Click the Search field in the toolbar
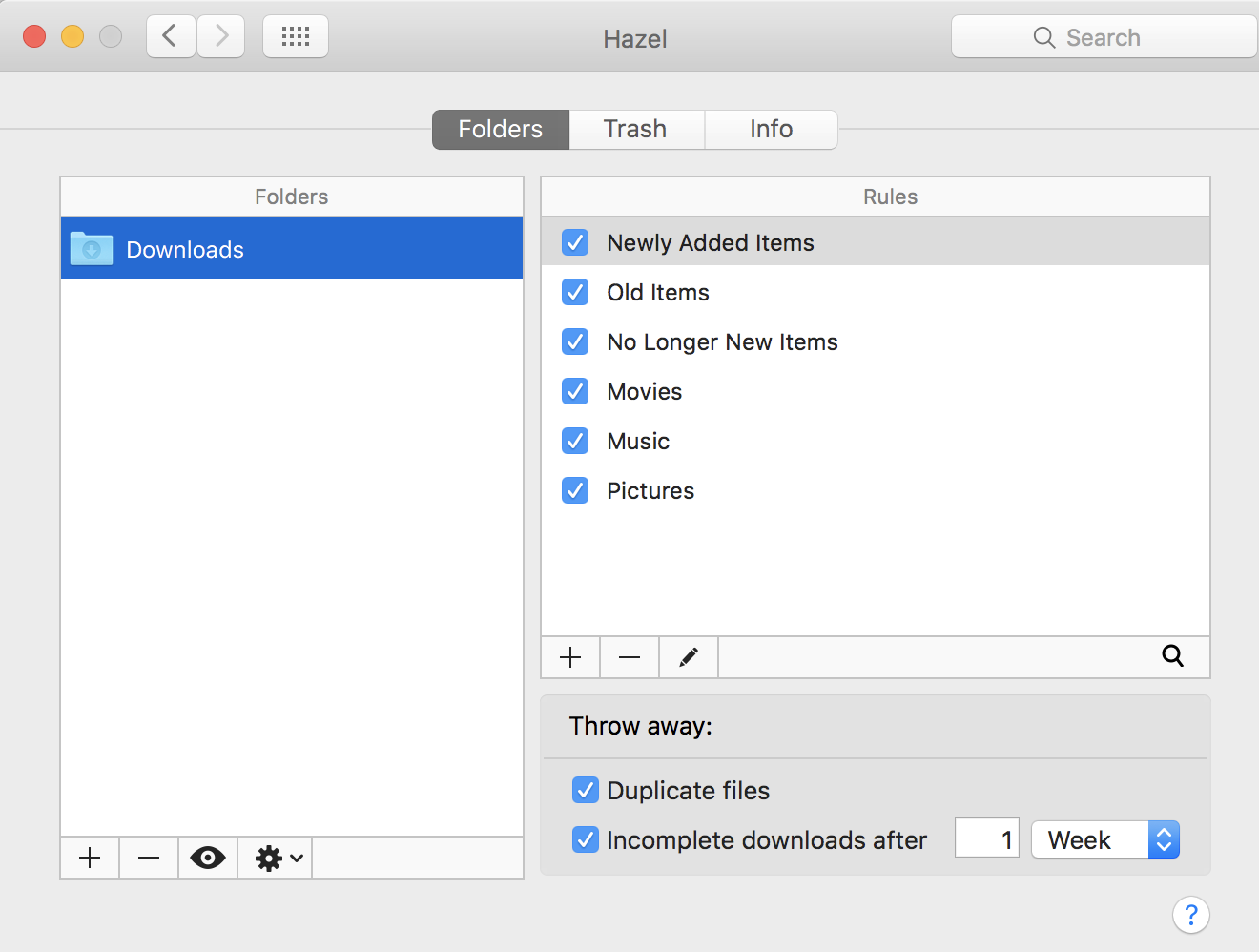 (x=1104, y=37)
